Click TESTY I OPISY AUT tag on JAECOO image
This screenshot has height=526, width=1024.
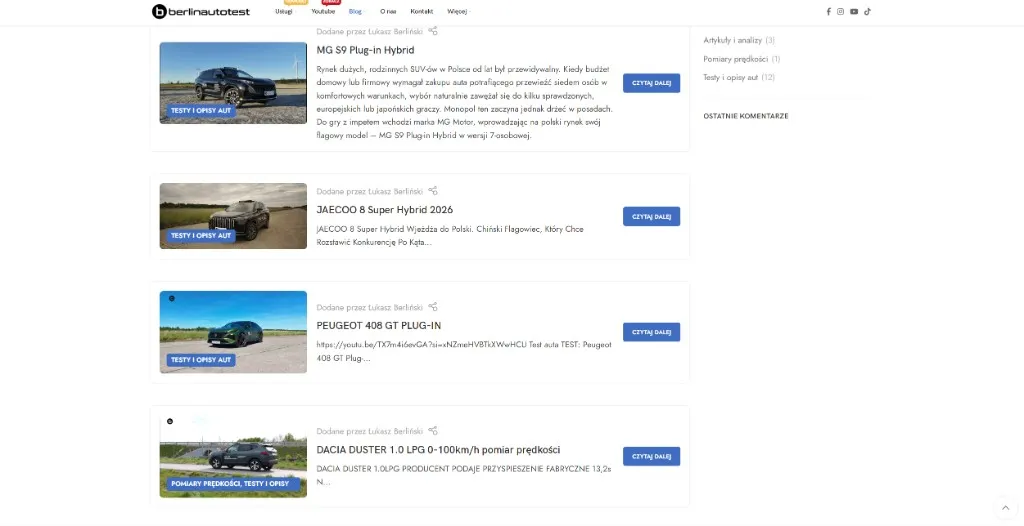pos(200,235)
